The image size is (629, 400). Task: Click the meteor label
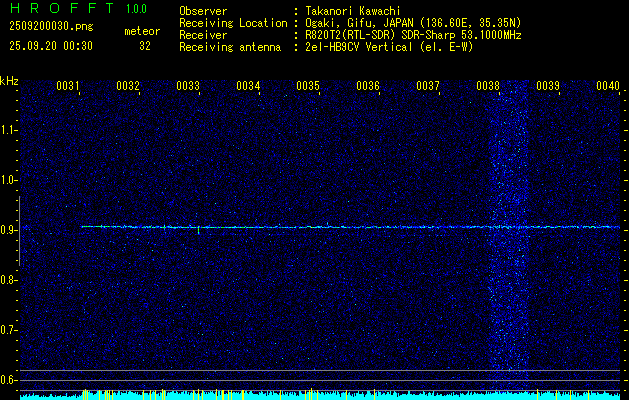click(142, 31)
